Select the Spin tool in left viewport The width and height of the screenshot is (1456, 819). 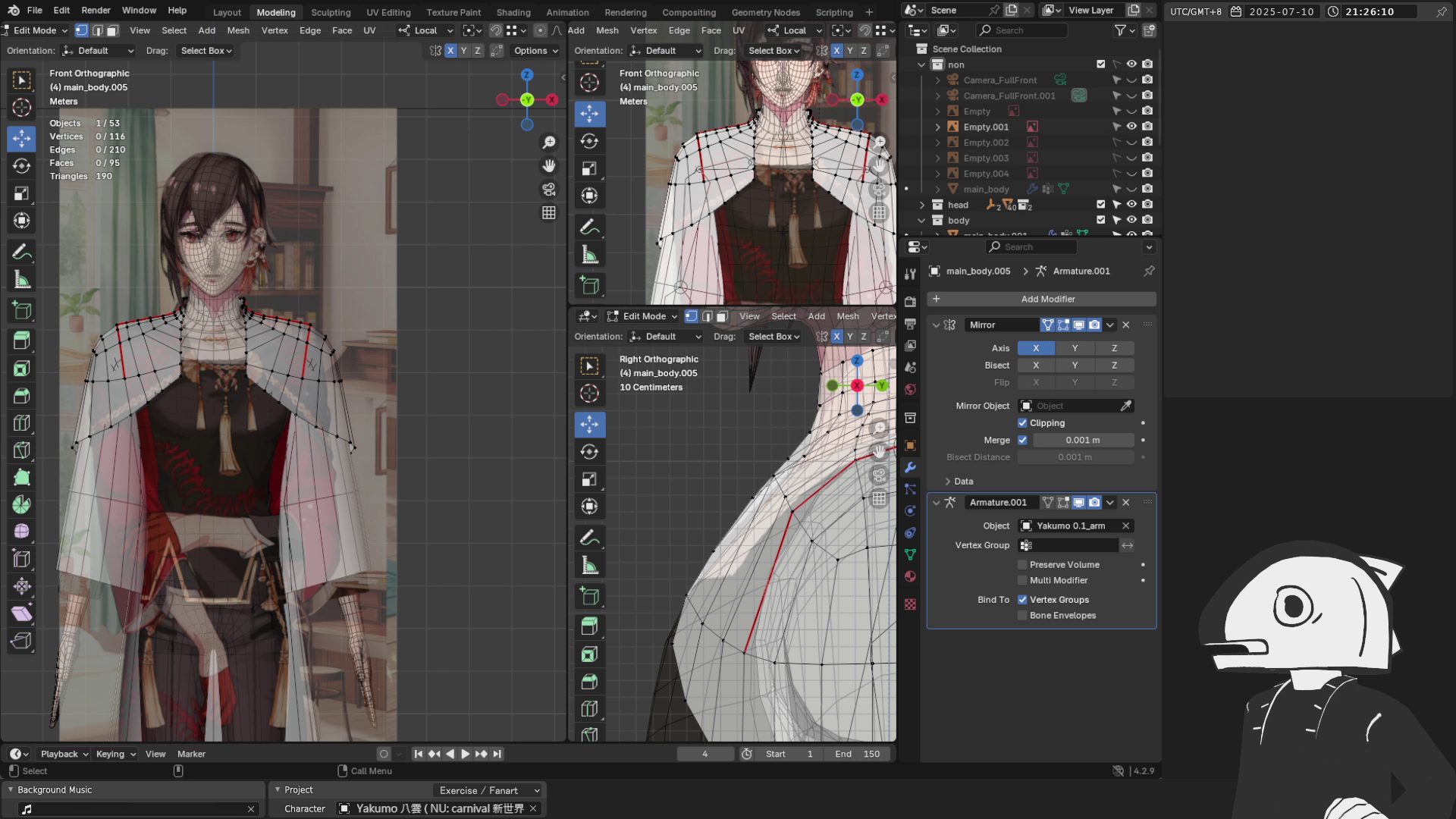click(x=22, y=504)
